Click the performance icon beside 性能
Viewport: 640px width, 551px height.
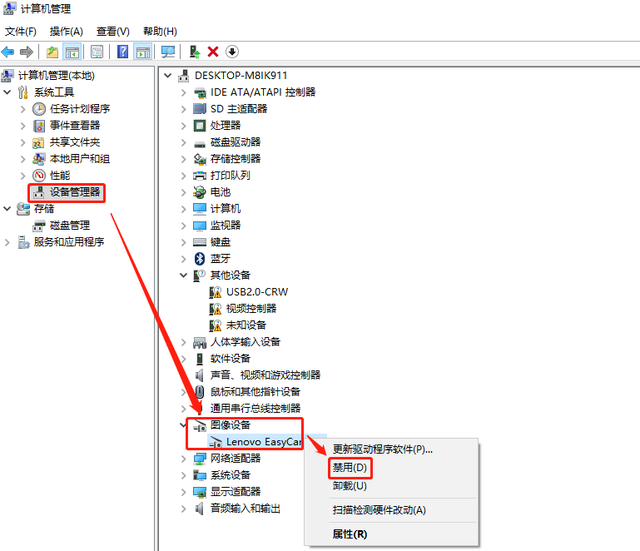tap(39, 176)
